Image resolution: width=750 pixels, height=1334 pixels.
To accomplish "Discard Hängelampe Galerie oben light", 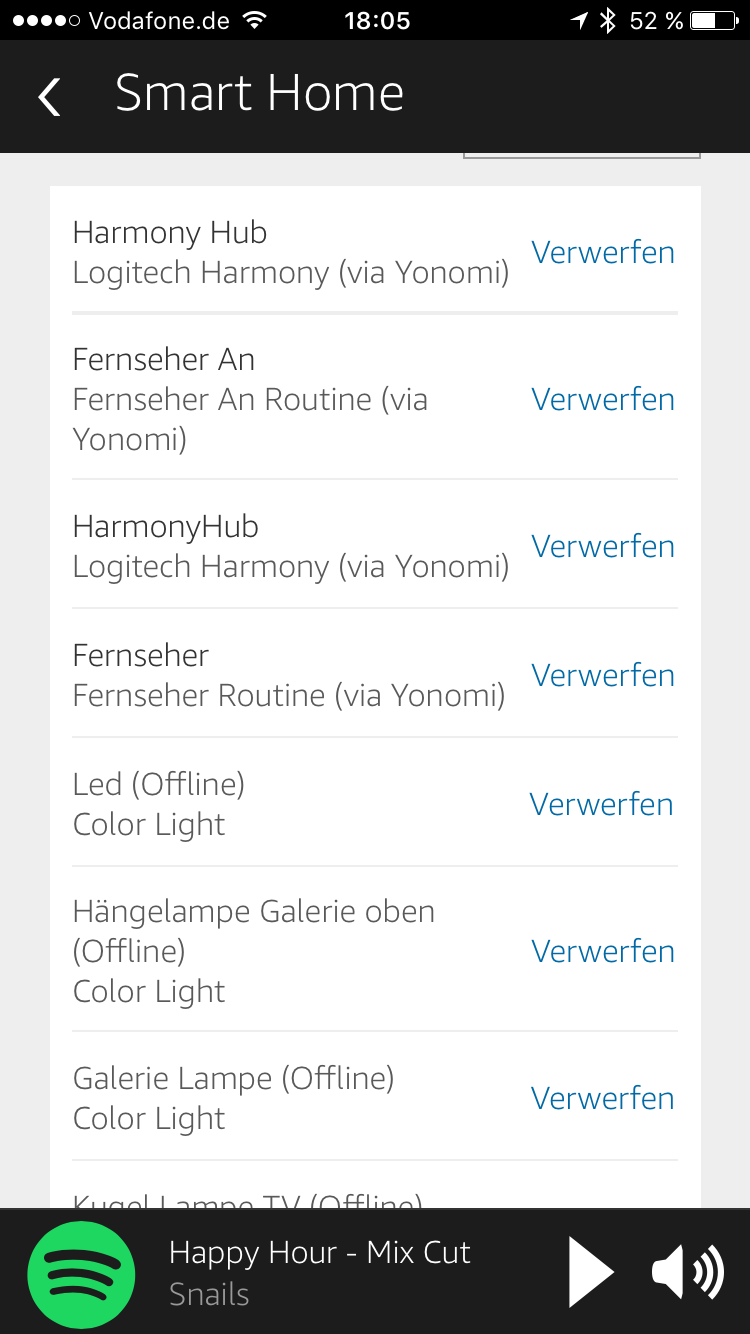I will [x=603, y=951].
